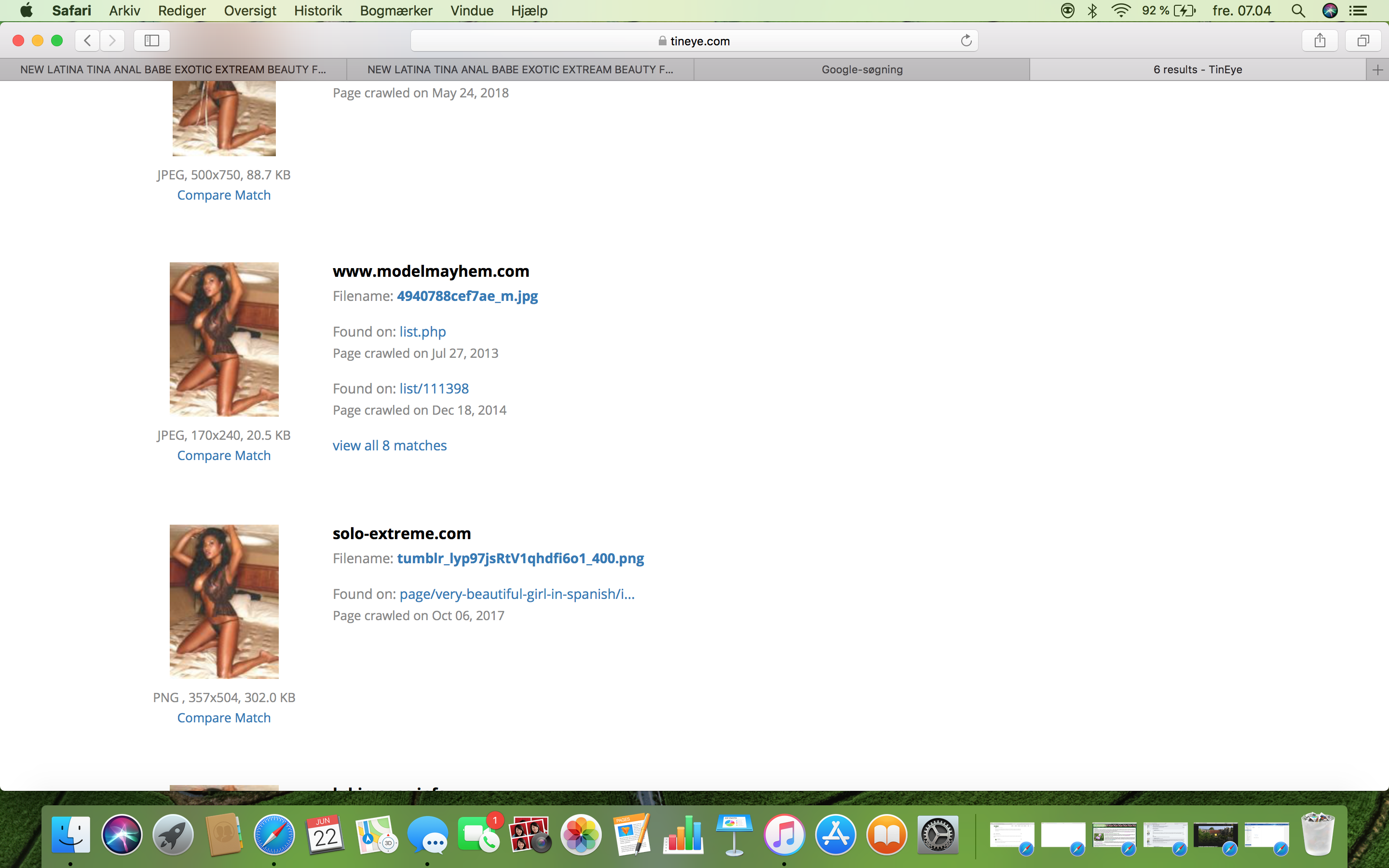The image size is (1389, 868).
Task: Open the Rediger menu
Action: tap(182, 10)
